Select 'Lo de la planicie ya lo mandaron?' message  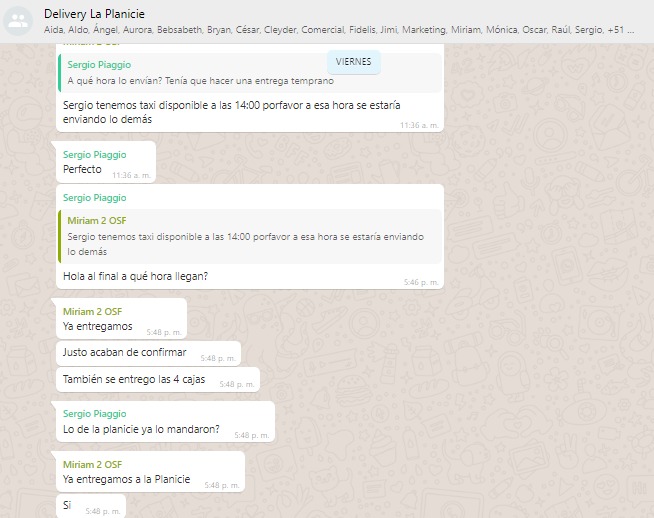pyautogui.click(x=141, y=429)
